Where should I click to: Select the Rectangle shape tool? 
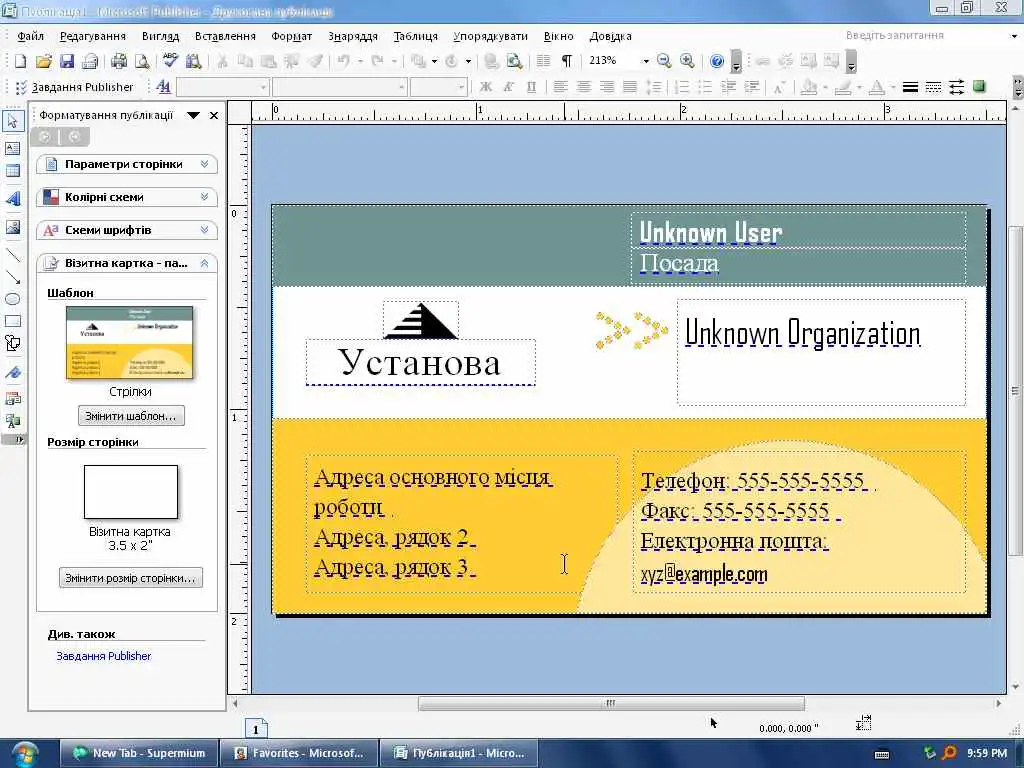click(x=12, y=321)
